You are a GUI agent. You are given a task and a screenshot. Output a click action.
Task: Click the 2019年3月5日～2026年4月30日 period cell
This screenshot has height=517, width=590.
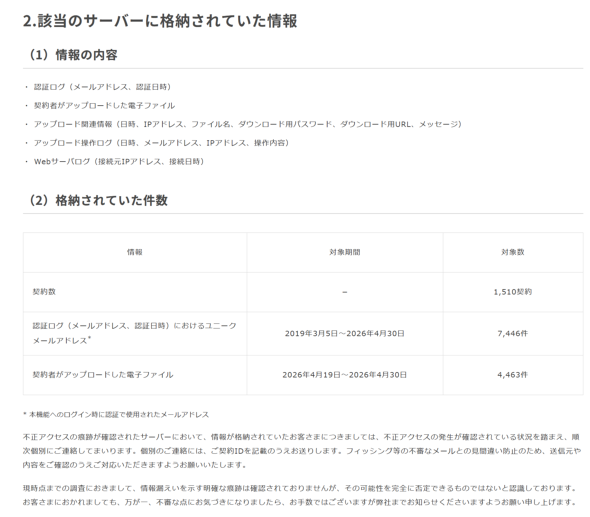coord(345,333)
